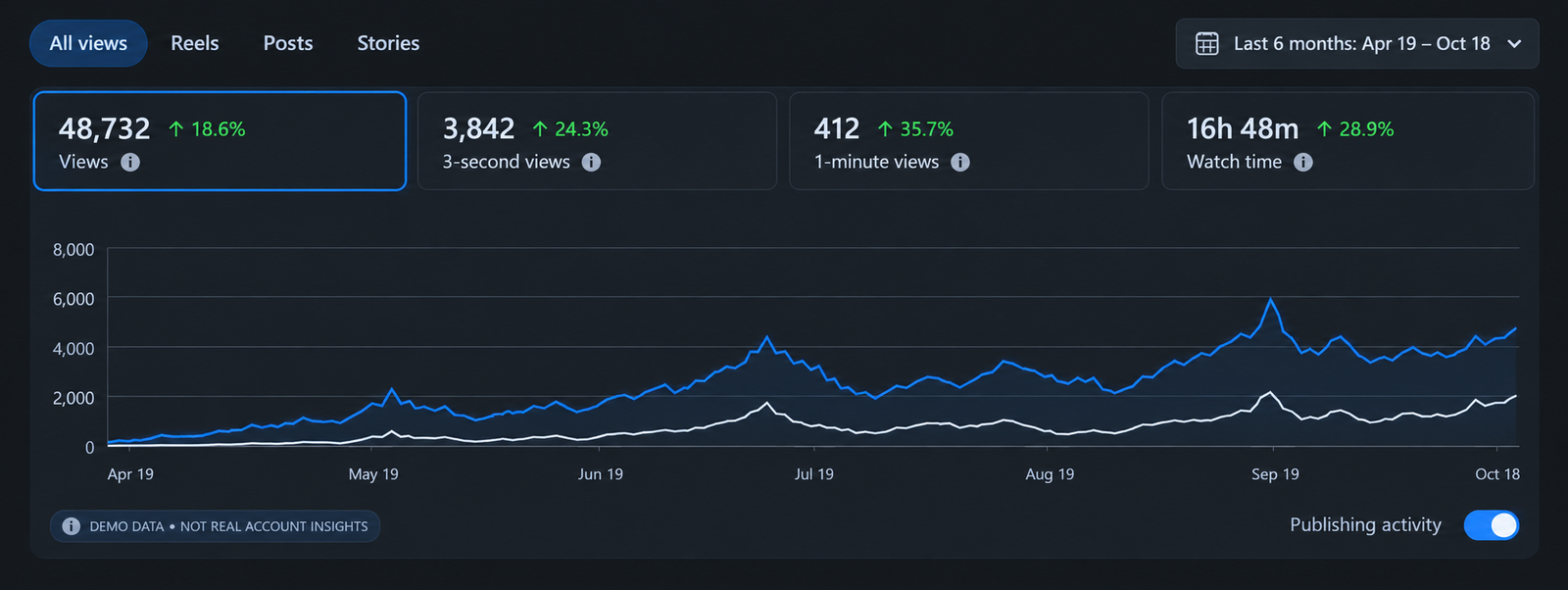Click the green up arrow next to 28.9%
Screen dimensions: 1568x590
pos(1325,129)
